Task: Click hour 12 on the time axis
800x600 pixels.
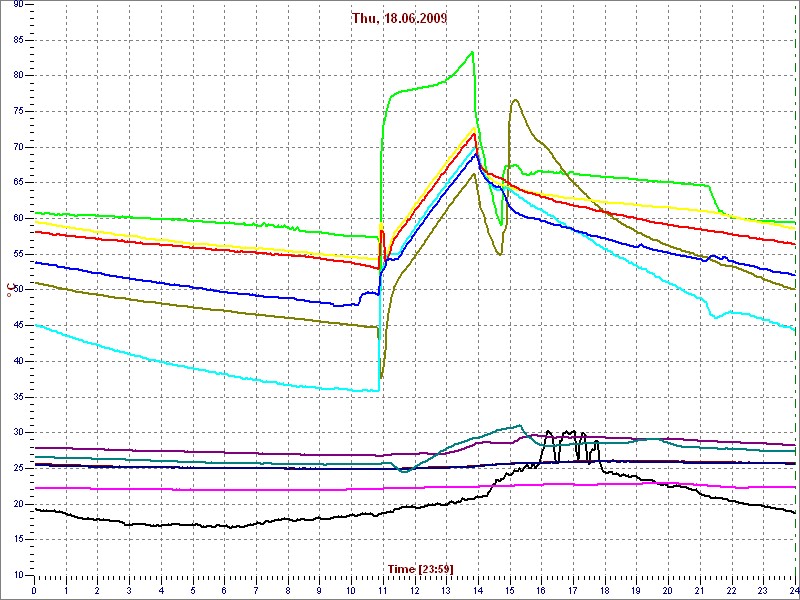Action: (x=414, y=590)
